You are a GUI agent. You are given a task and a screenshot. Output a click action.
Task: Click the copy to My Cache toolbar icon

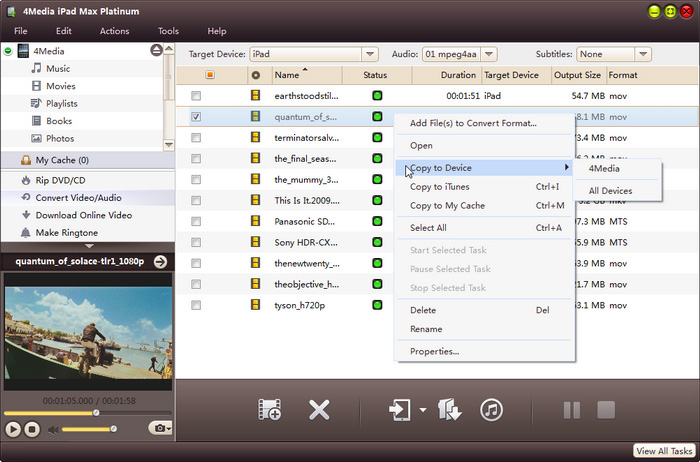[449, 409]
